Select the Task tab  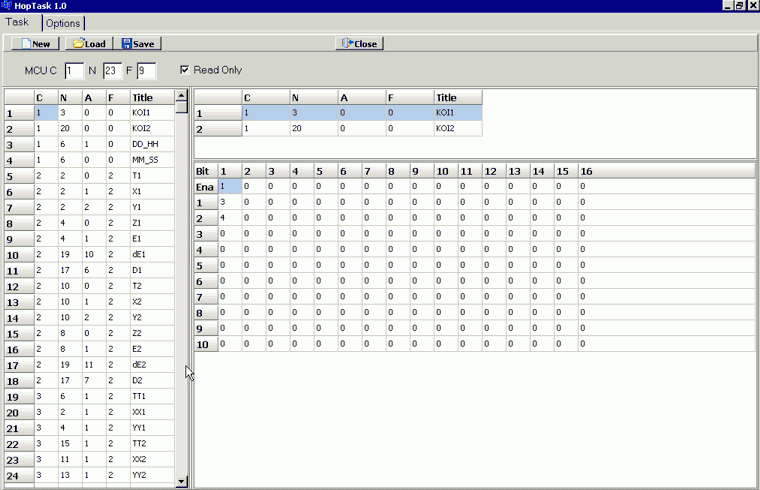click(20, 22)
